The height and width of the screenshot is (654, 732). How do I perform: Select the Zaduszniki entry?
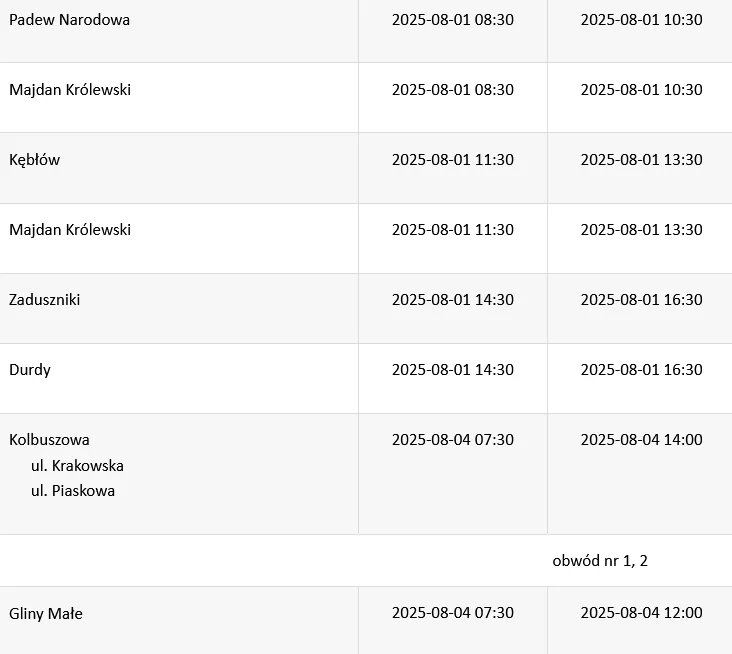(44, 300)
